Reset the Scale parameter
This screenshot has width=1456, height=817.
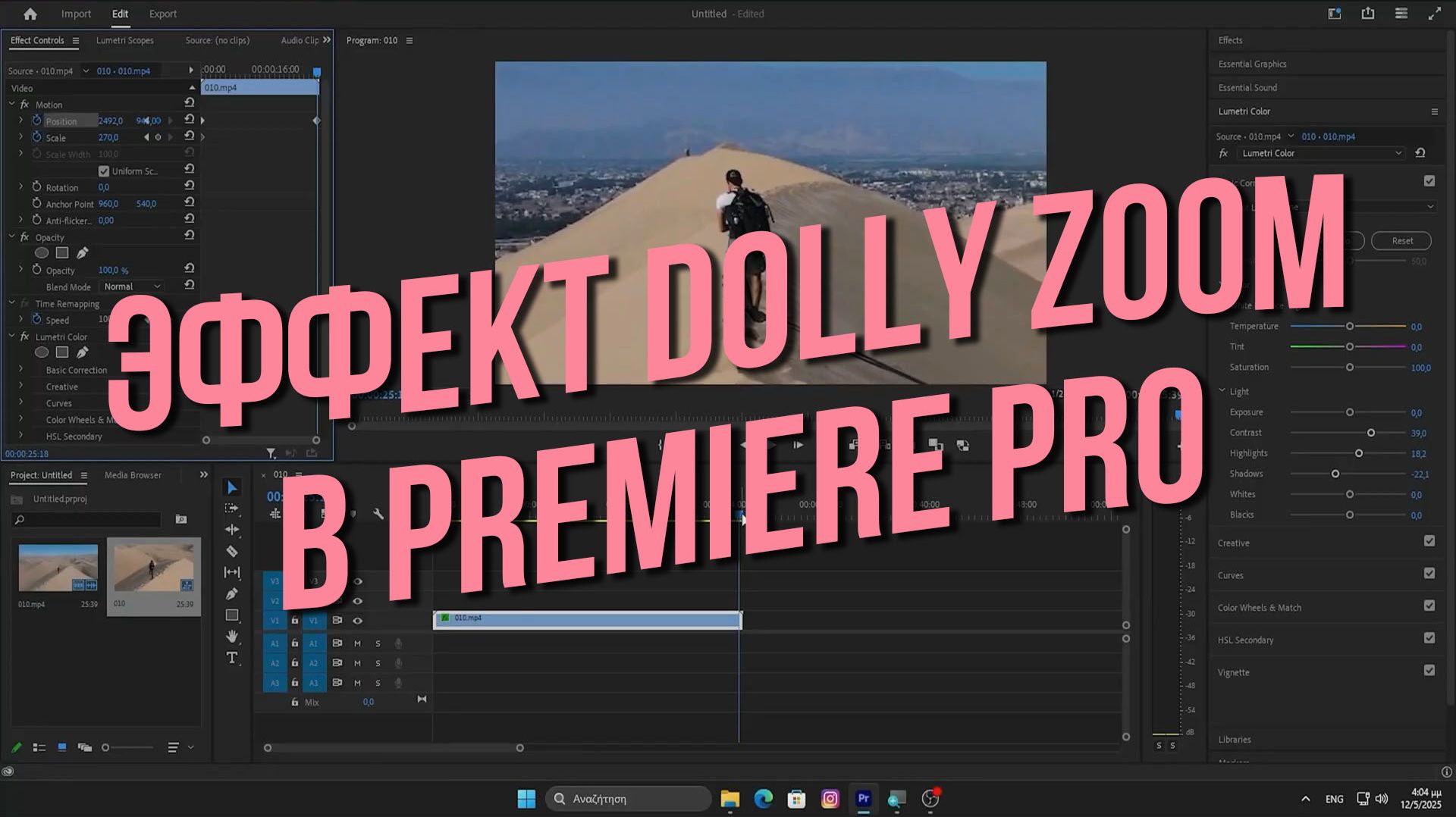pyautogui.click(x=190, y=136)
